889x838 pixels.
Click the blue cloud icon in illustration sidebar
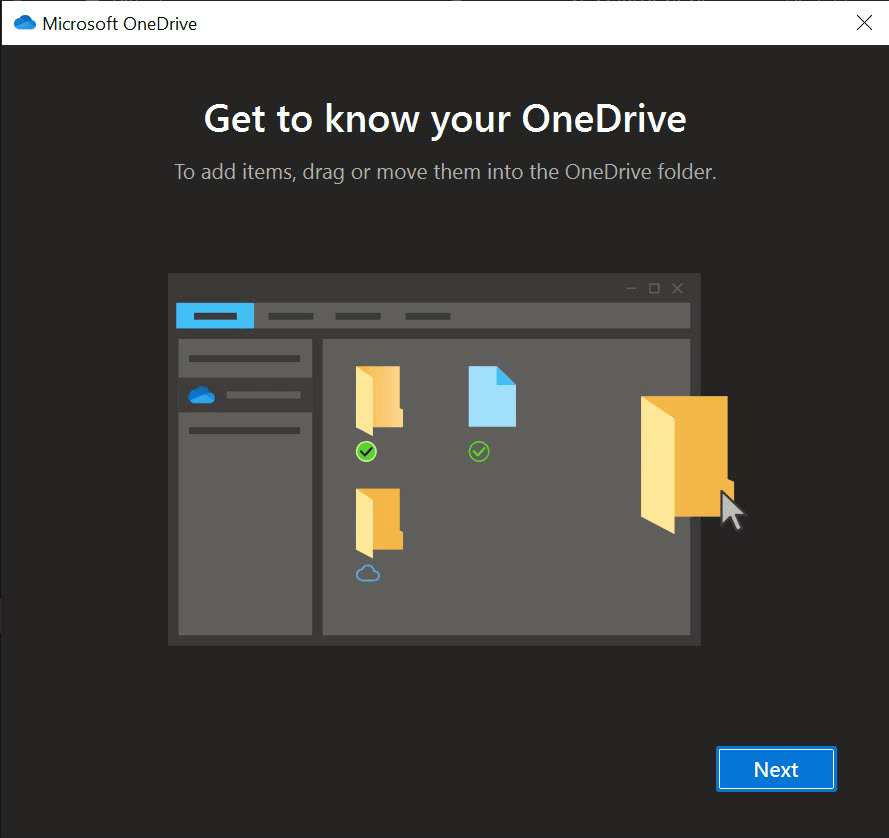coord(201,395)
